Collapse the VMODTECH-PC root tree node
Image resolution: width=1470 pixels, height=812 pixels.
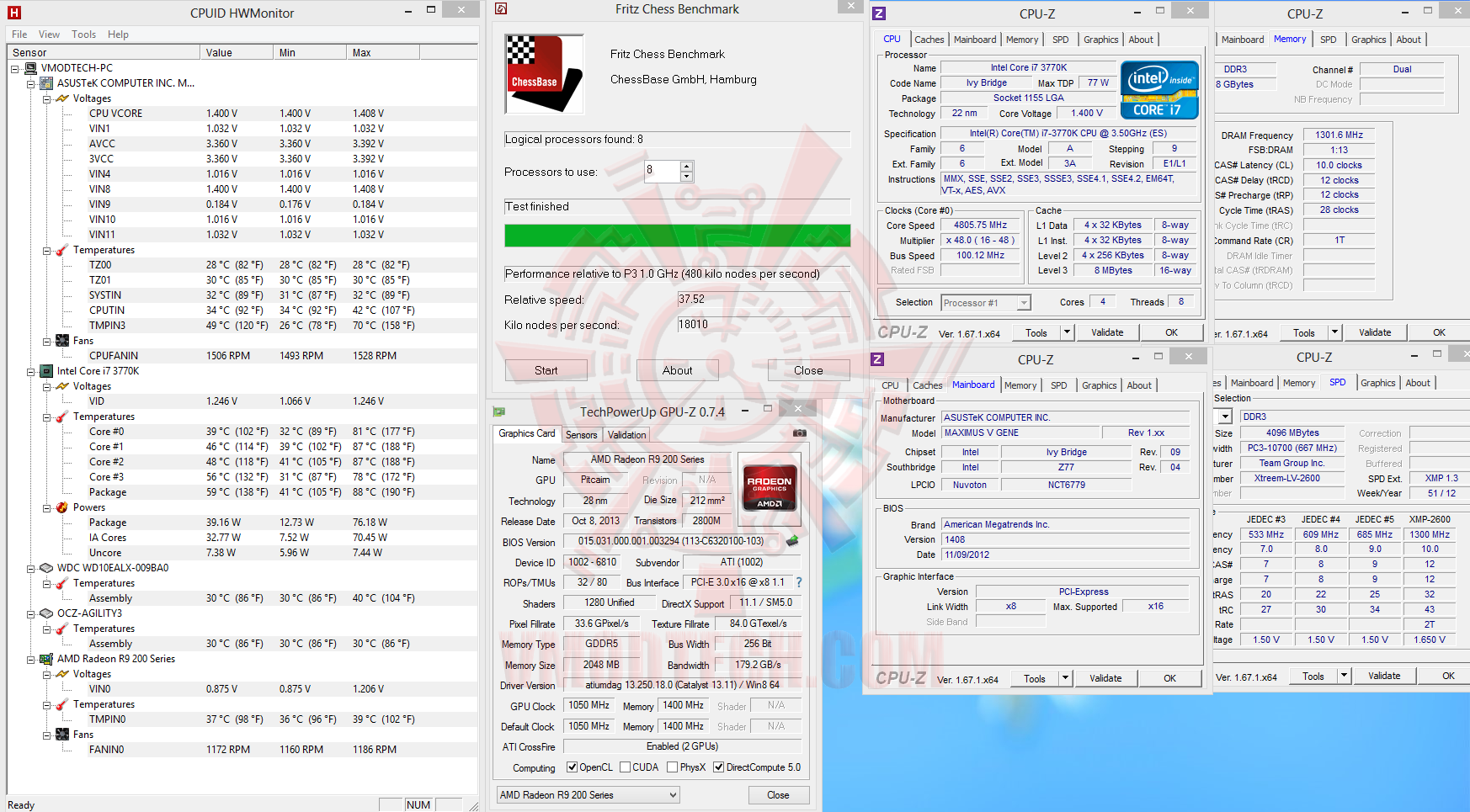pos(15,68)
